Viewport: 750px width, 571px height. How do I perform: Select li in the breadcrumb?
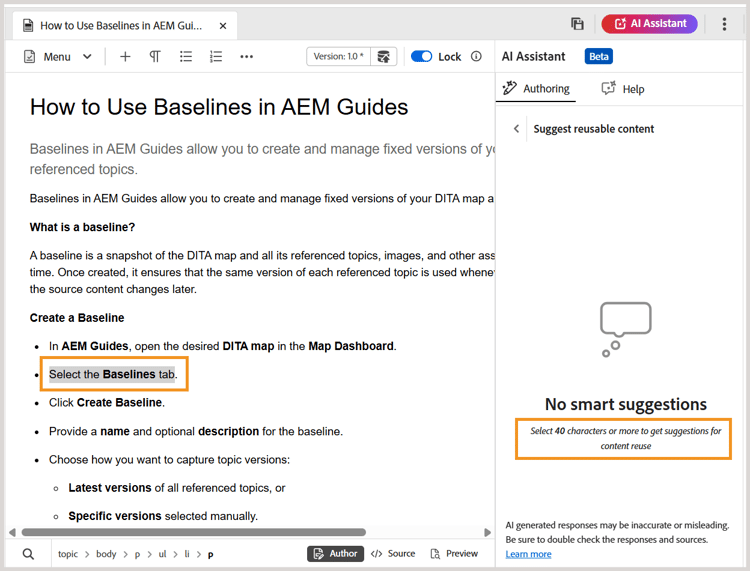click(187, 554)
